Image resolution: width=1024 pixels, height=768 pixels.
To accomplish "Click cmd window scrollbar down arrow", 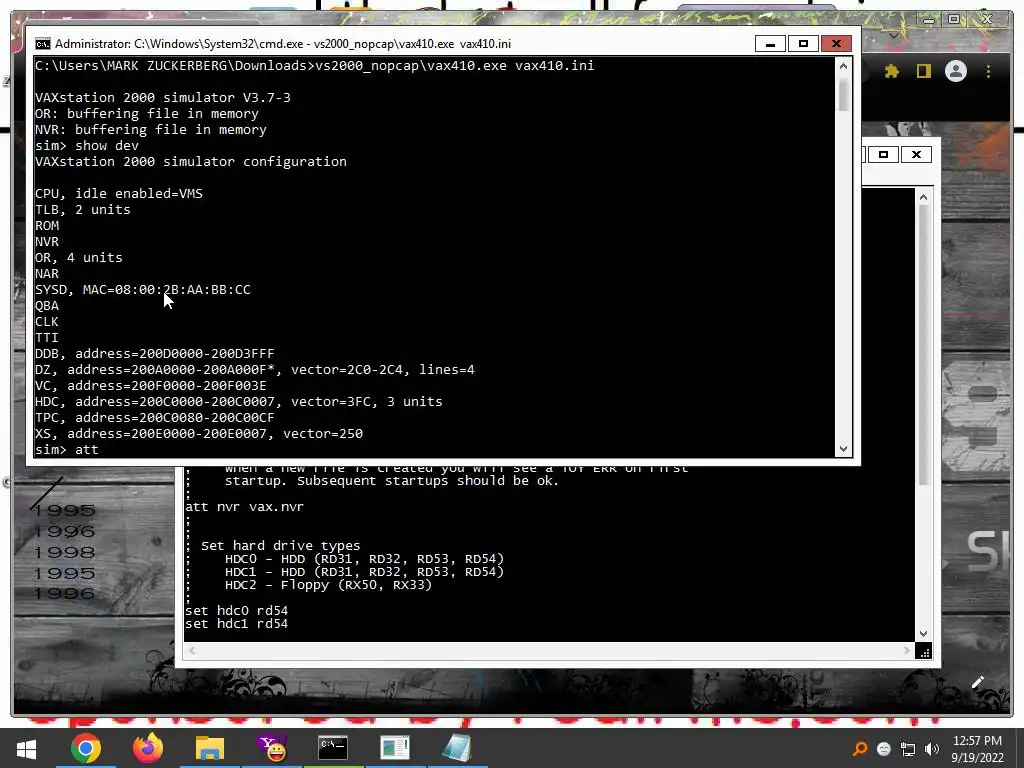I will tap(843, 449).
